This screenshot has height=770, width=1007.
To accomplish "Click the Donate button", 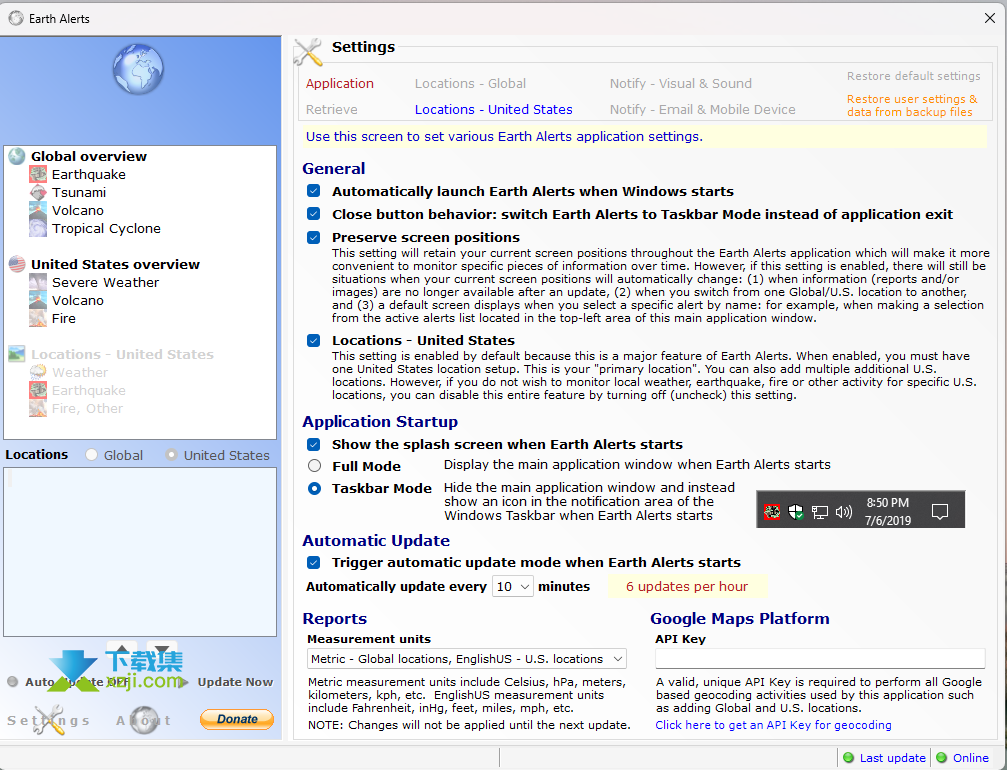I will (237, 719).
